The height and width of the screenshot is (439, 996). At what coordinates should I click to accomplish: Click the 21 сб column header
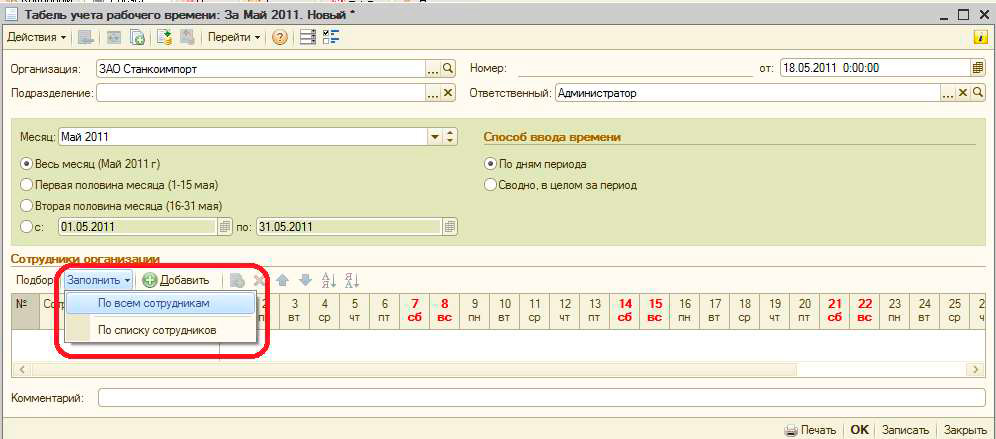click(x=835, y=311)
